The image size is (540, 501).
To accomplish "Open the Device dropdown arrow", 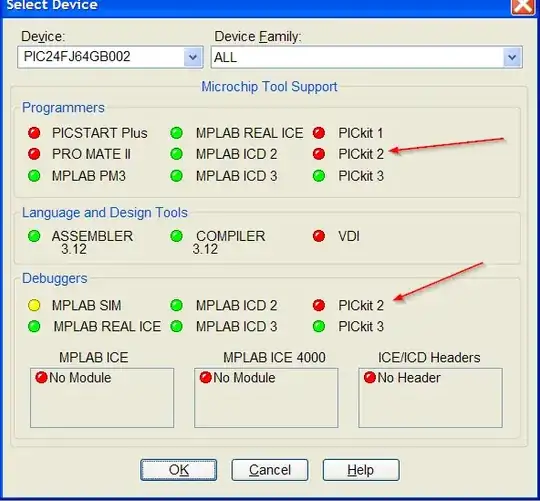I will click(x=193, y=57).
